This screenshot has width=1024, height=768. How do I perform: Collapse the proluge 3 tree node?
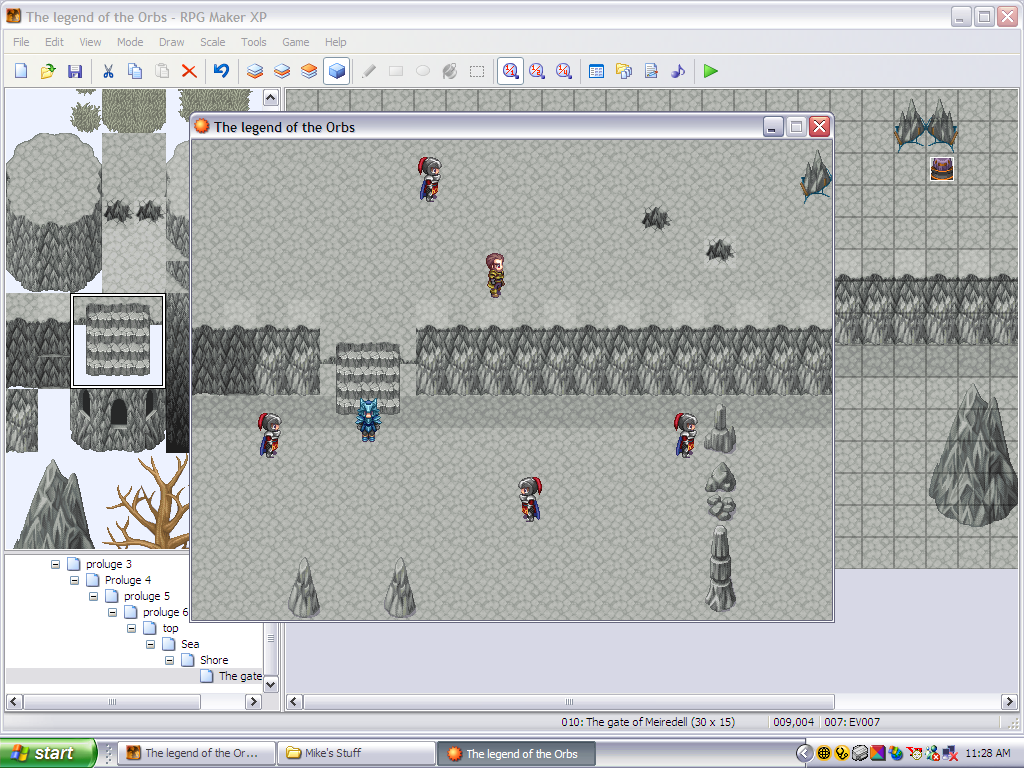(x=56, y=564)
